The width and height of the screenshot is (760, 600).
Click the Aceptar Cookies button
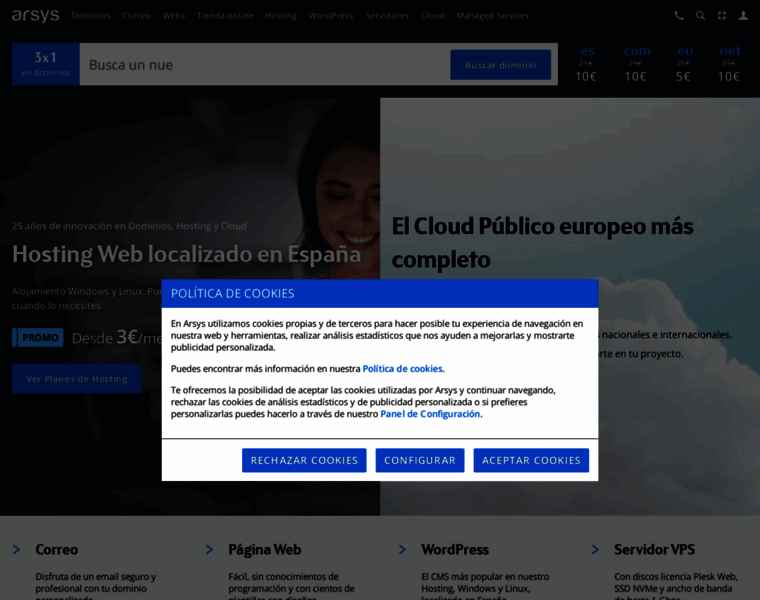[531, 460]
